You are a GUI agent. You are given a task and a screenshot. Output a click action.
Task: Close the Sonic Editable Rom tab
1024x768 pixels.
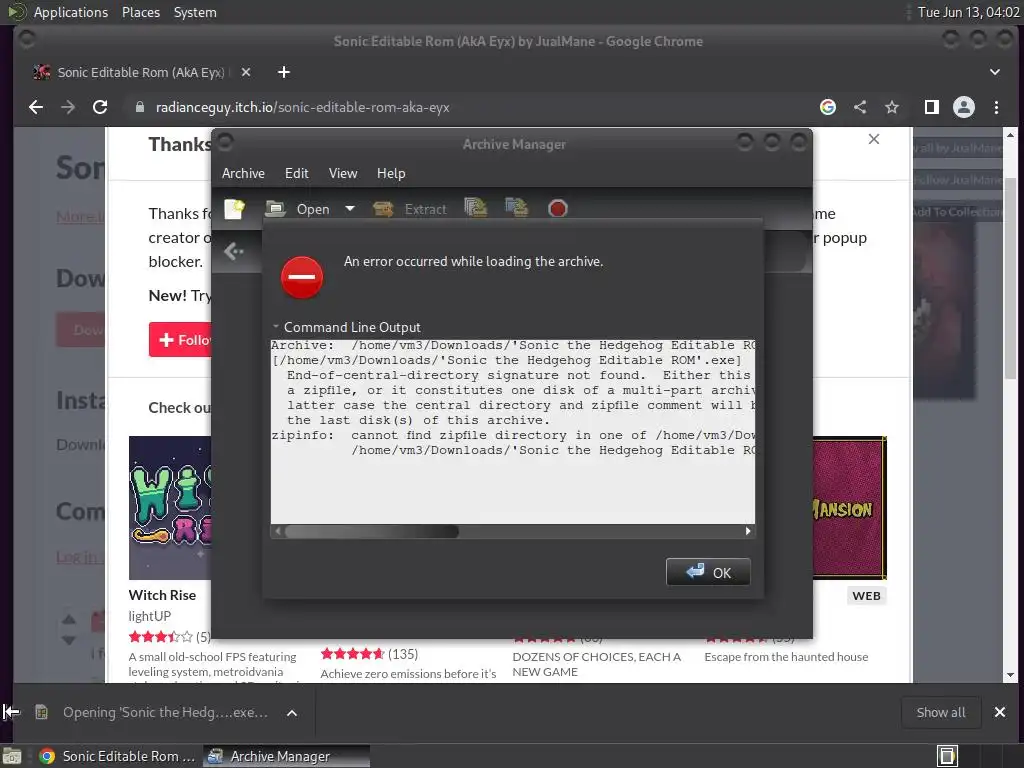click(246, 72)
